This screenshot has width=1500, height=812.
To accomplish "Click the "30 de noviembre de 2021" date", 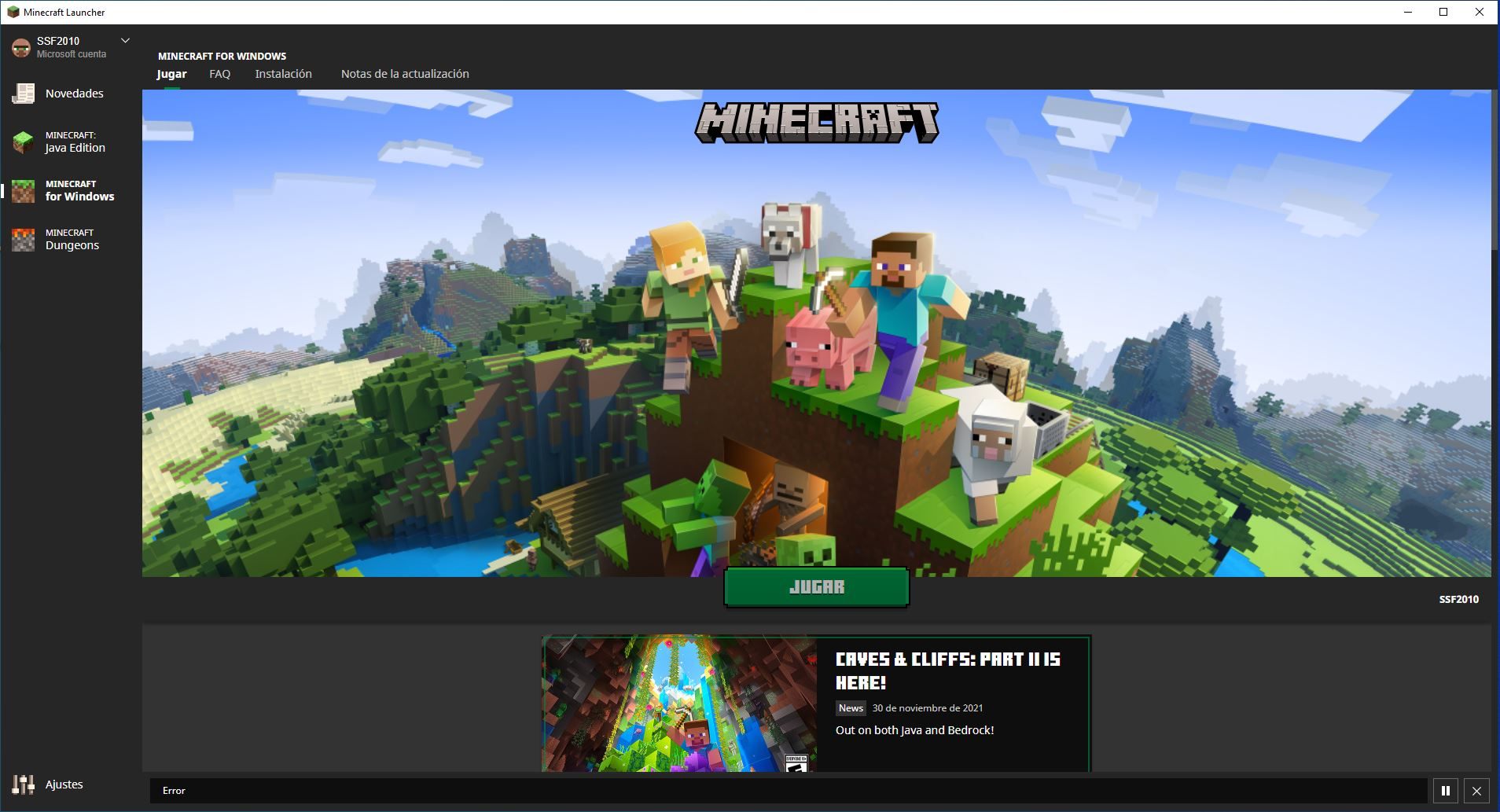I will click(x=928, y=708).
